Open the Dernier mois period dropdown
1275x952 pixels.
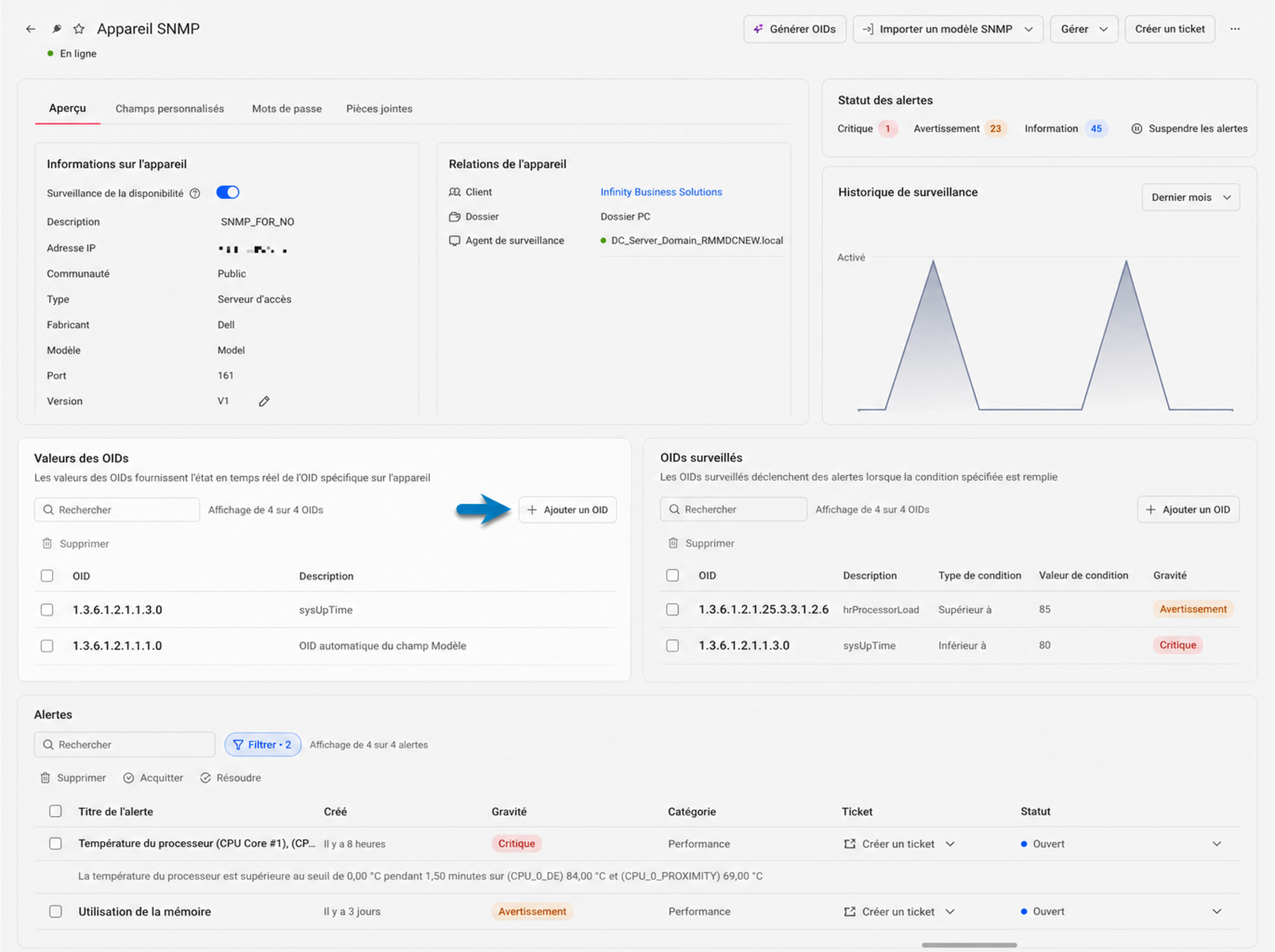click(x=1190, y=197)
